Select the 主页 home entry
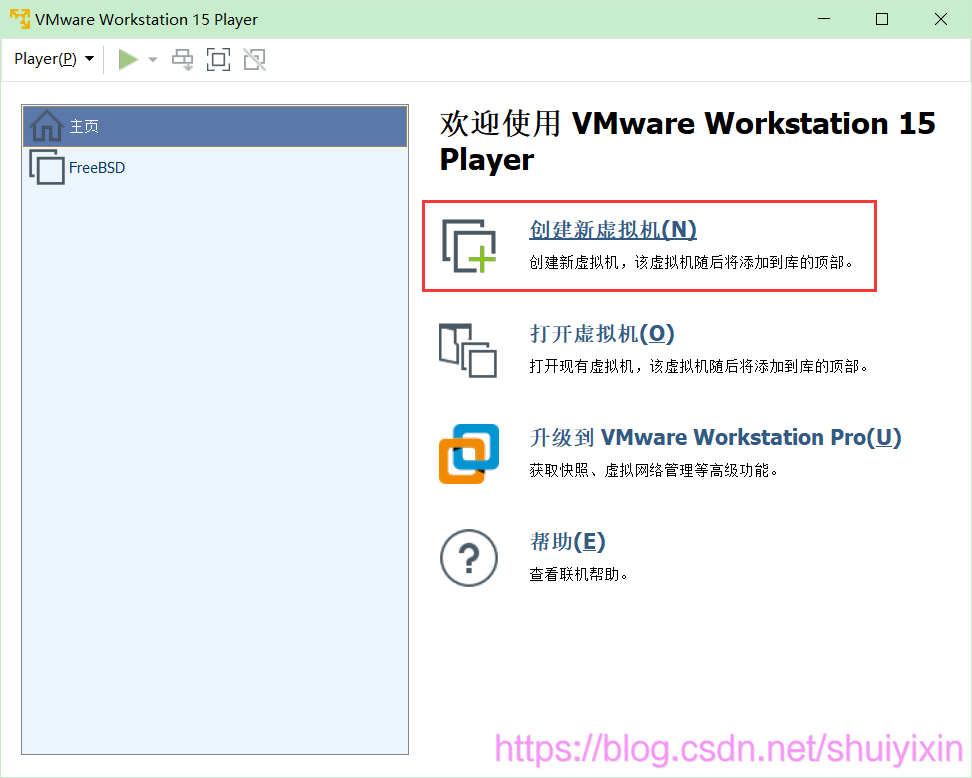Screen dimensions: 972x778 pyautogui.click(x=215, y=126)
